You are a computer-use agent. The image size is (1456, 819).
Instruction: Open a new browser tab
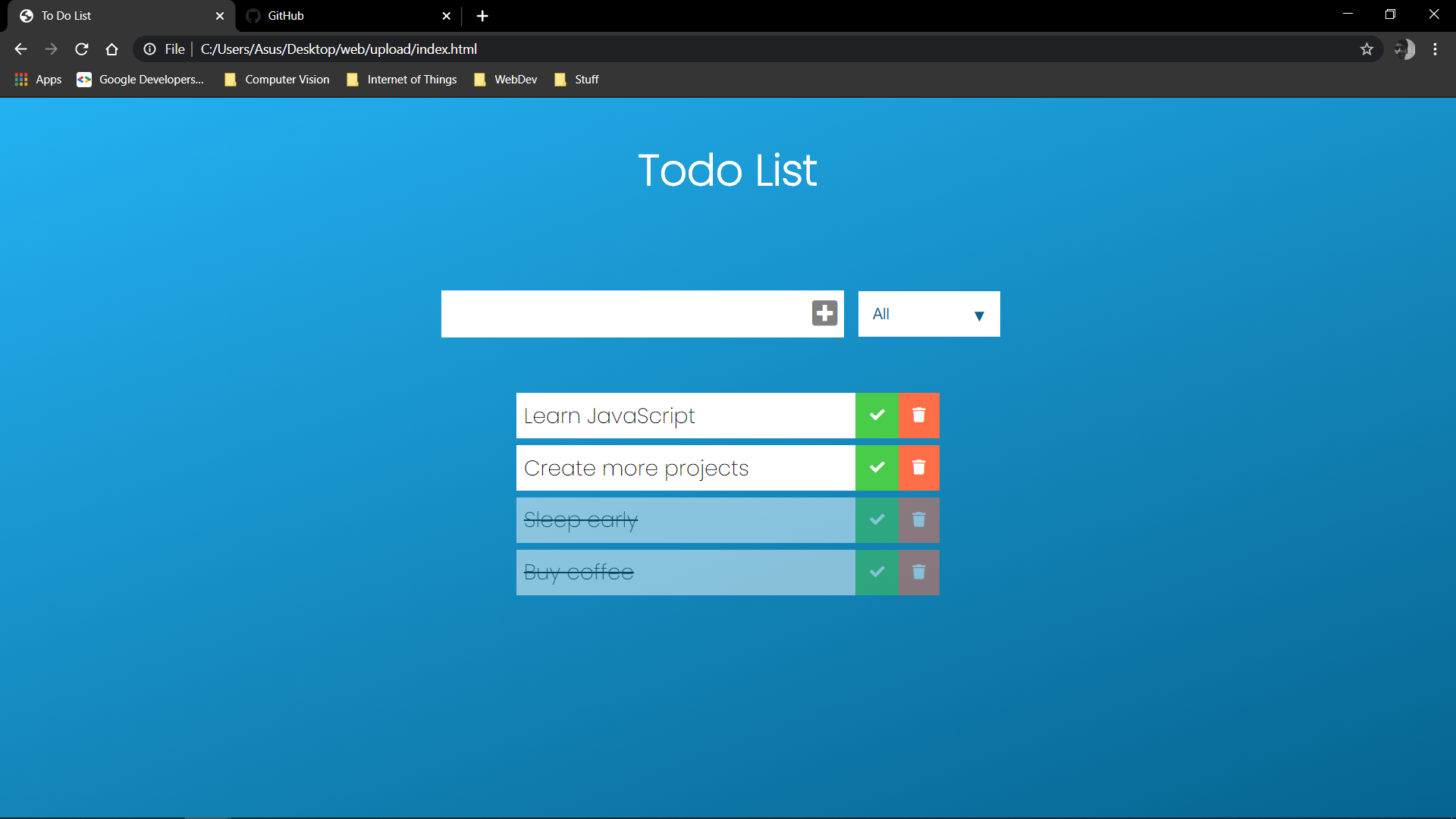coord(482,16)
